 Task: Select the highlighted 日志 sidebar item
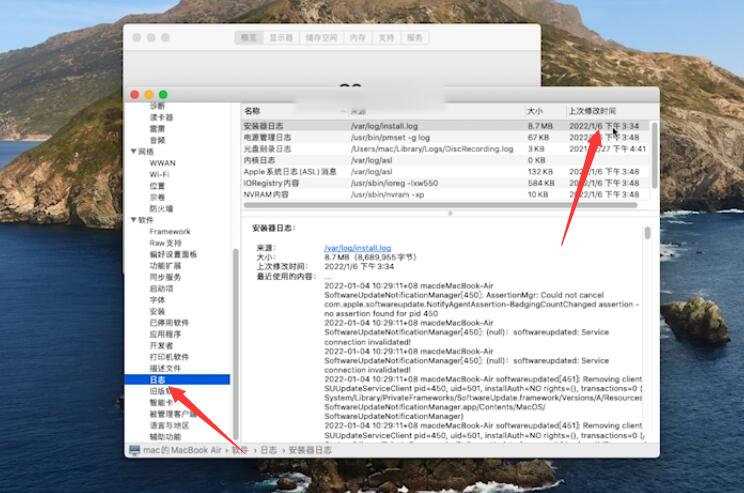coord(177,380)
